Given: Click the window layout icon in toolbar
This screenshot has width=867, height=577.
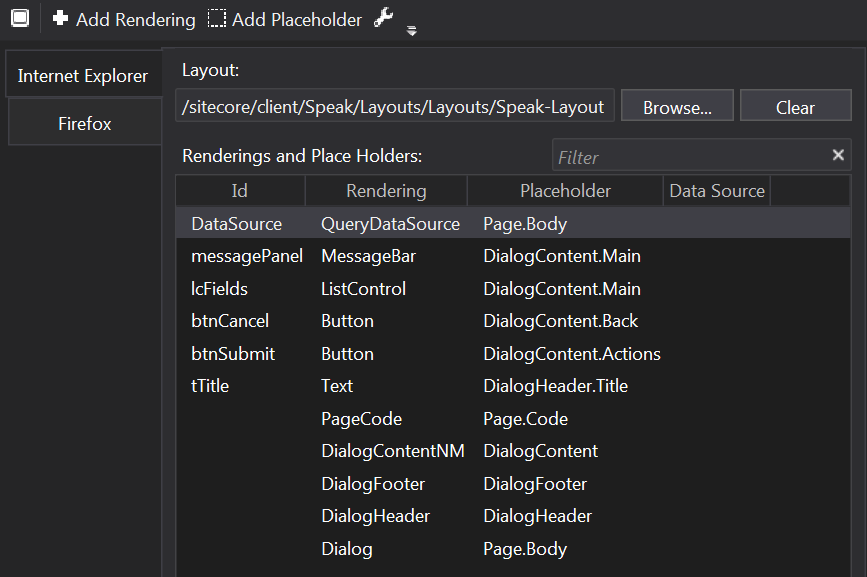Looking at the screenshot, I should (20, 19).
